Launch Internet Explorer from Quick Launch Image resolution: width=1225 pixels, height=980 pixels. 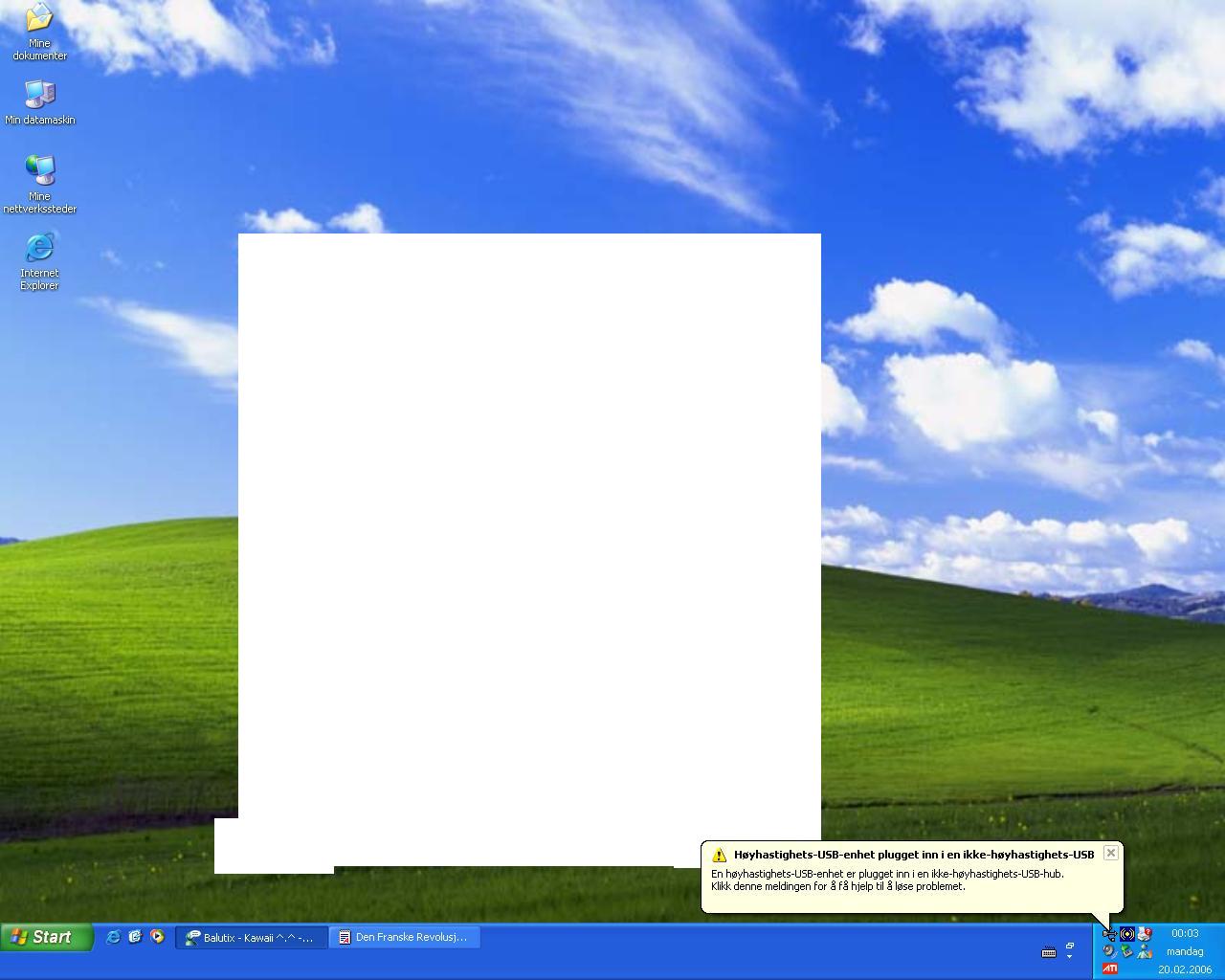[x=113, y=937]
